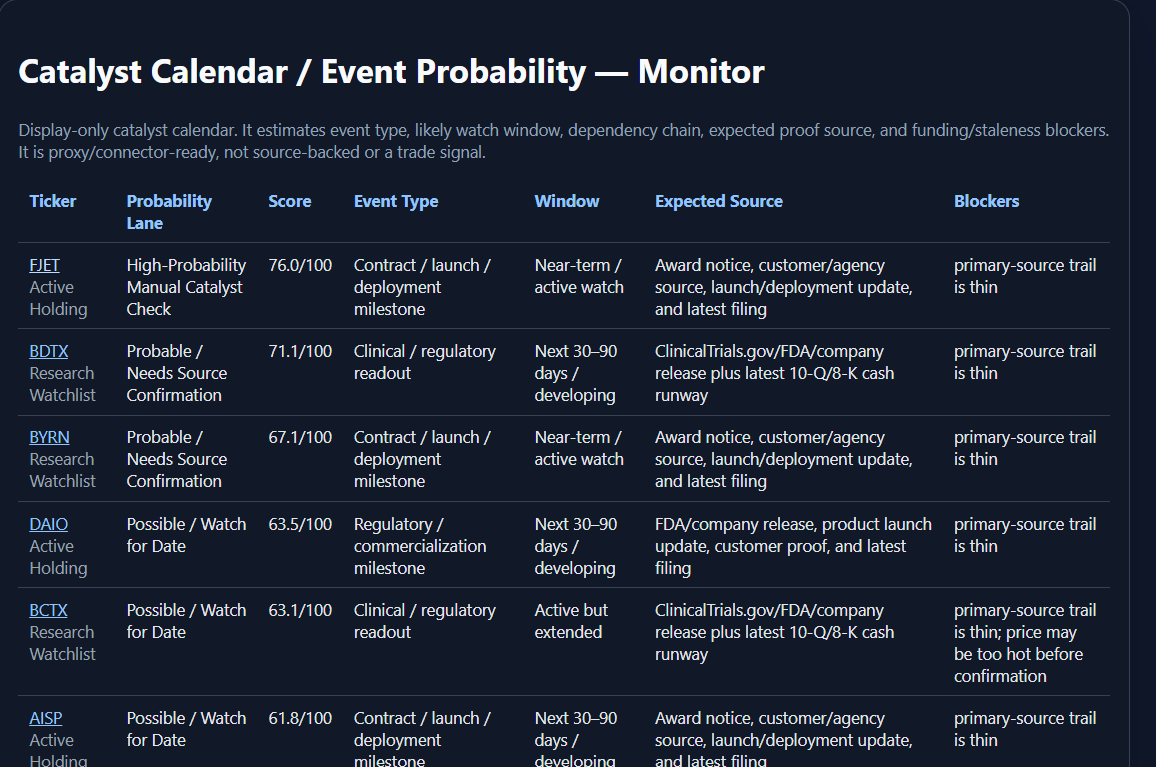Click the Blockers column header
This screenshot has width=1156, height=767.
click(x=986, y=201)
